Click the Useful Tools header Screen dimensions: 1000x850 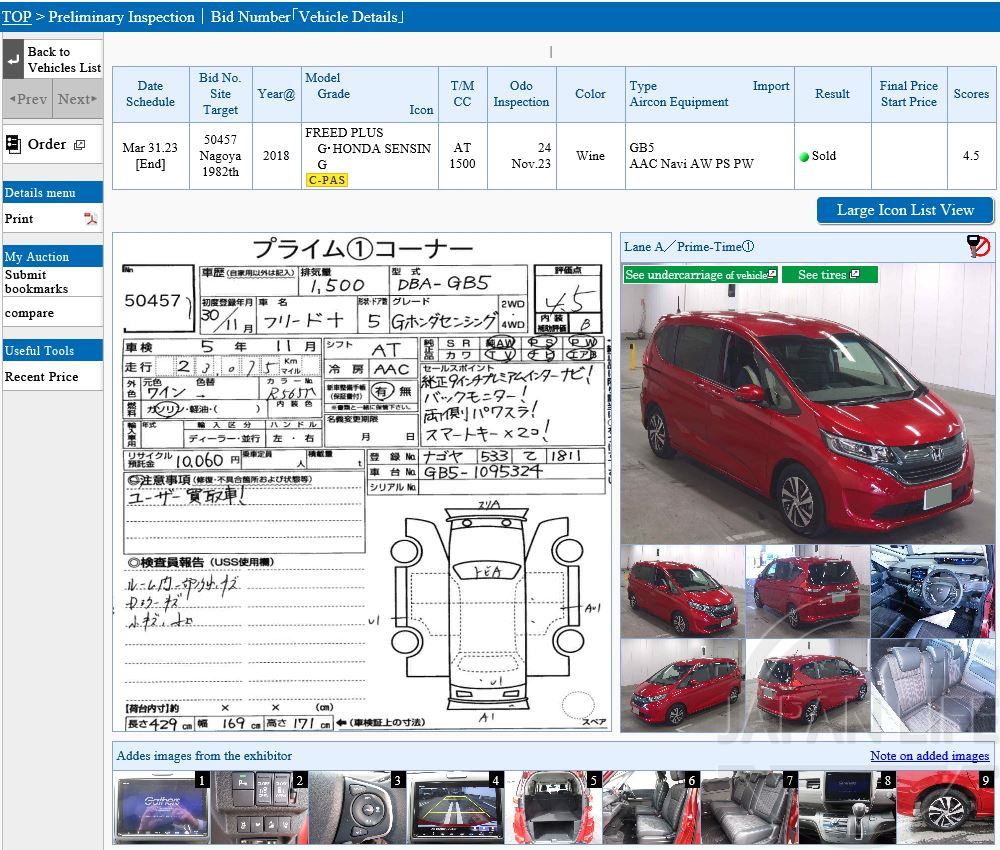click(x=38, y=350)
